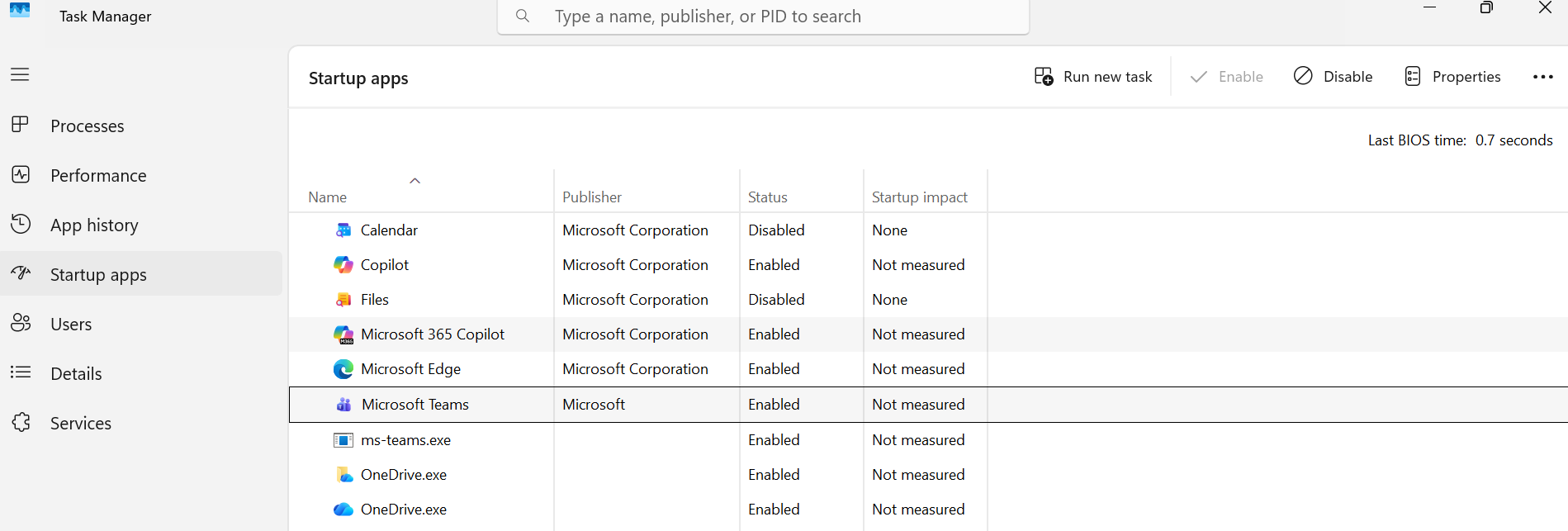1568x531 pixels.
Task: Click the Properties button label
Action: click(x=1466, y=77)
